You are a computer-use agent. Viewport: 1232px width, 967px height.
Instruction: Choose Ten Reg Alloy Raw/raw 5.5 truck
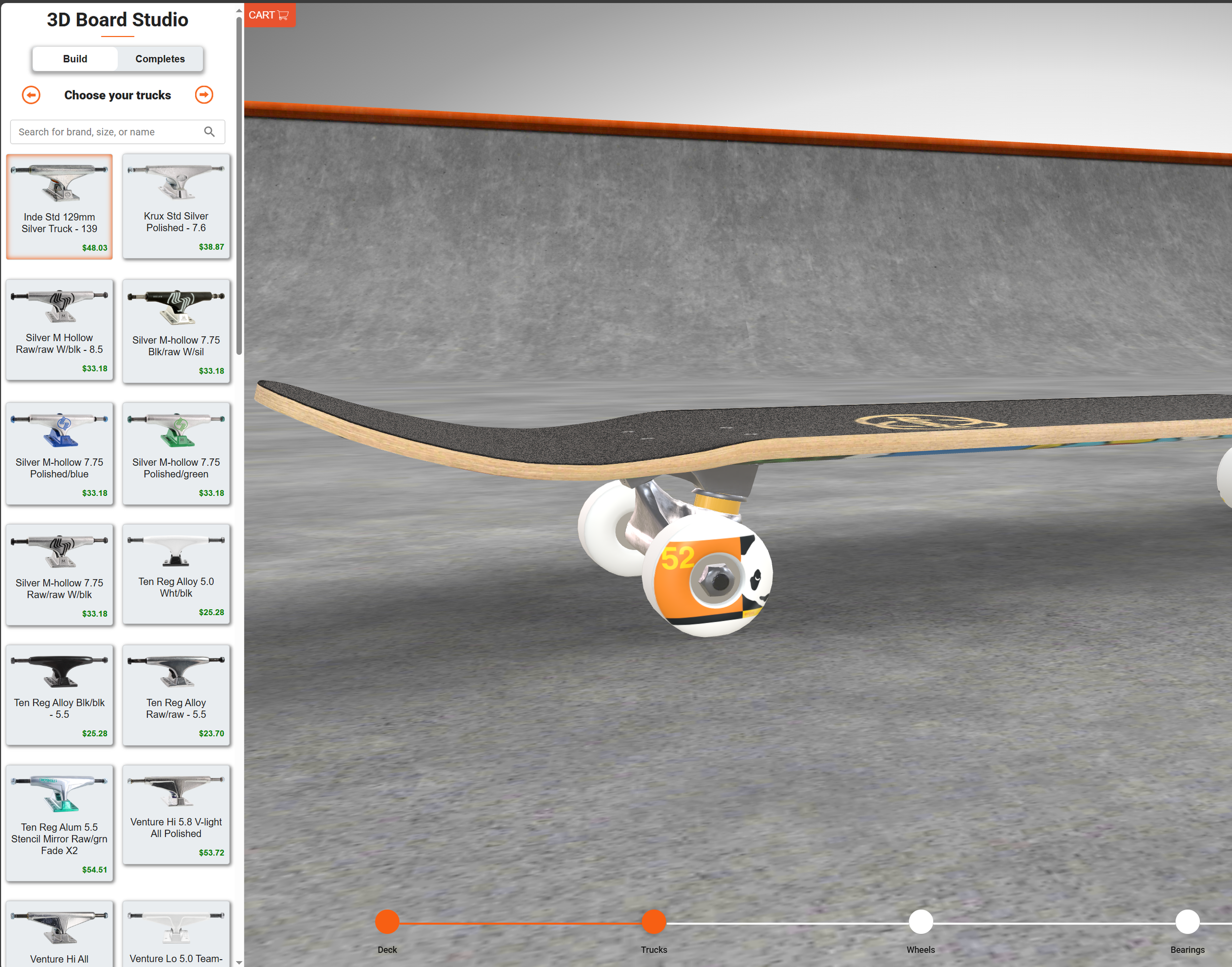click(x=176, y=695)
